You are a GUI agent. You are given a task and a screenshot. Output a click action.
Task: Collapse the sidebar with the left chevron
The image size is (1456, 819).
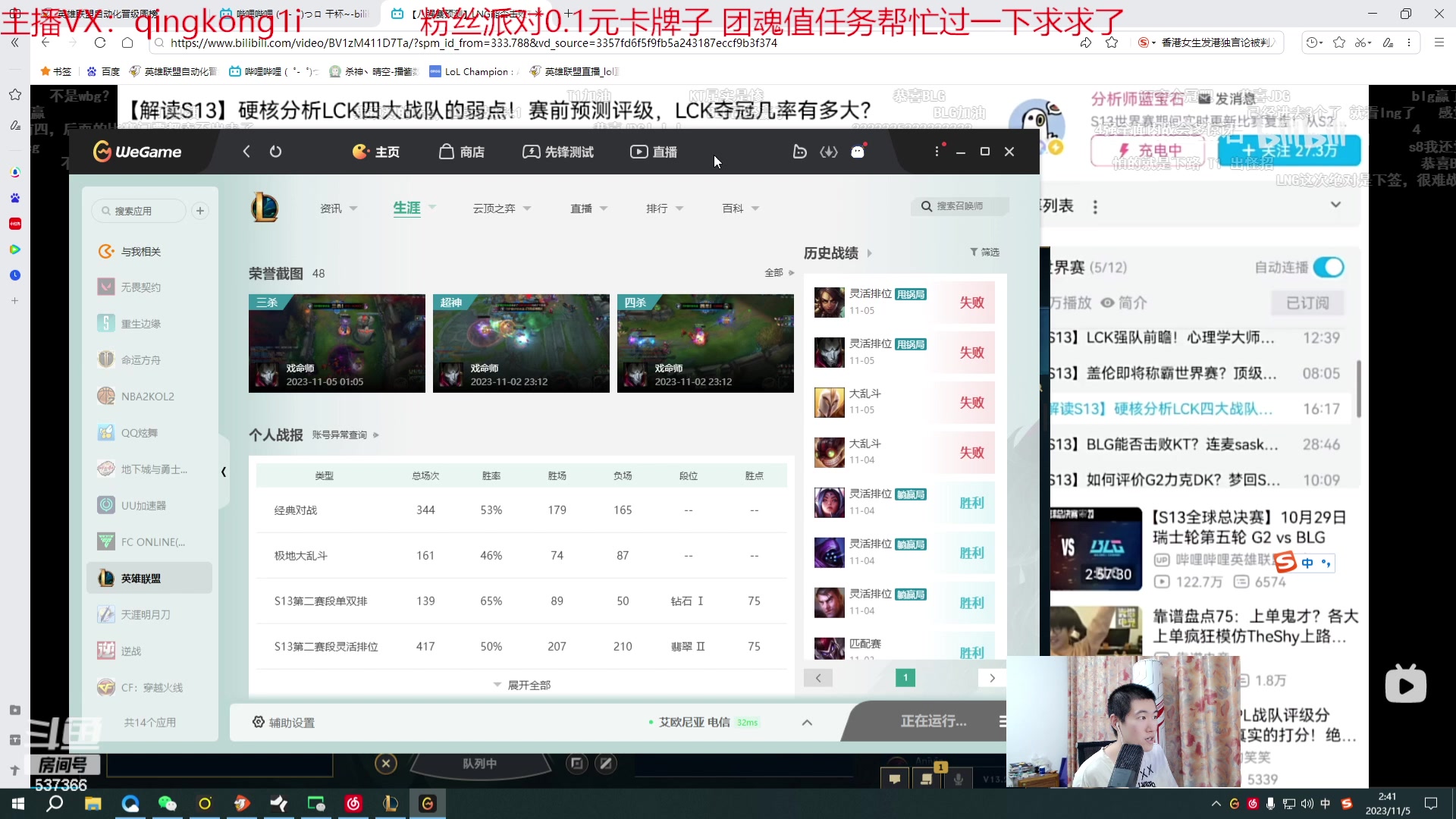click(224, 472)
